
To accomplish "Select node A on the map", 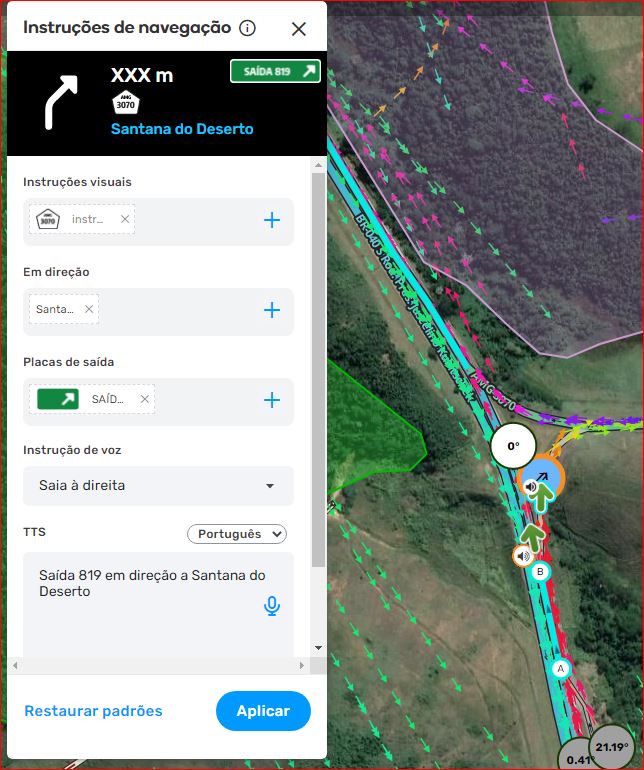I will pos(560,668).
